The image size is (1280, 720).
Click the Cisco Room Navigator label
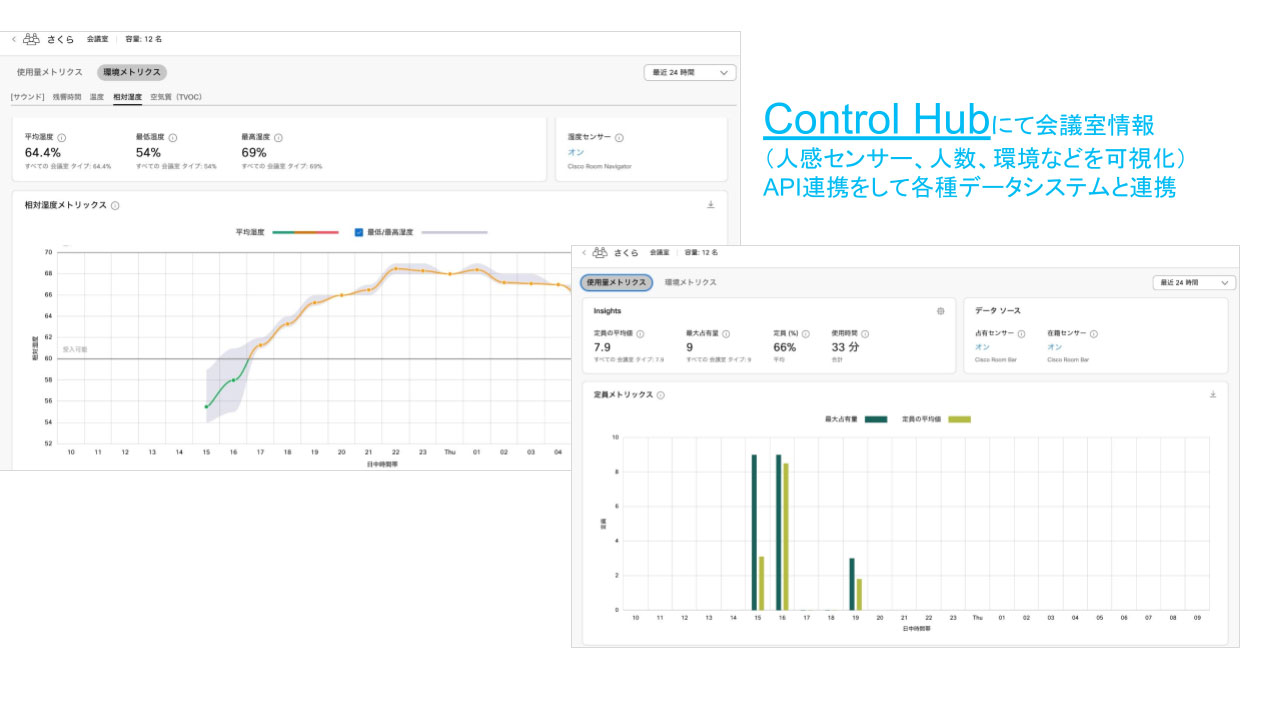pos(600,166)
